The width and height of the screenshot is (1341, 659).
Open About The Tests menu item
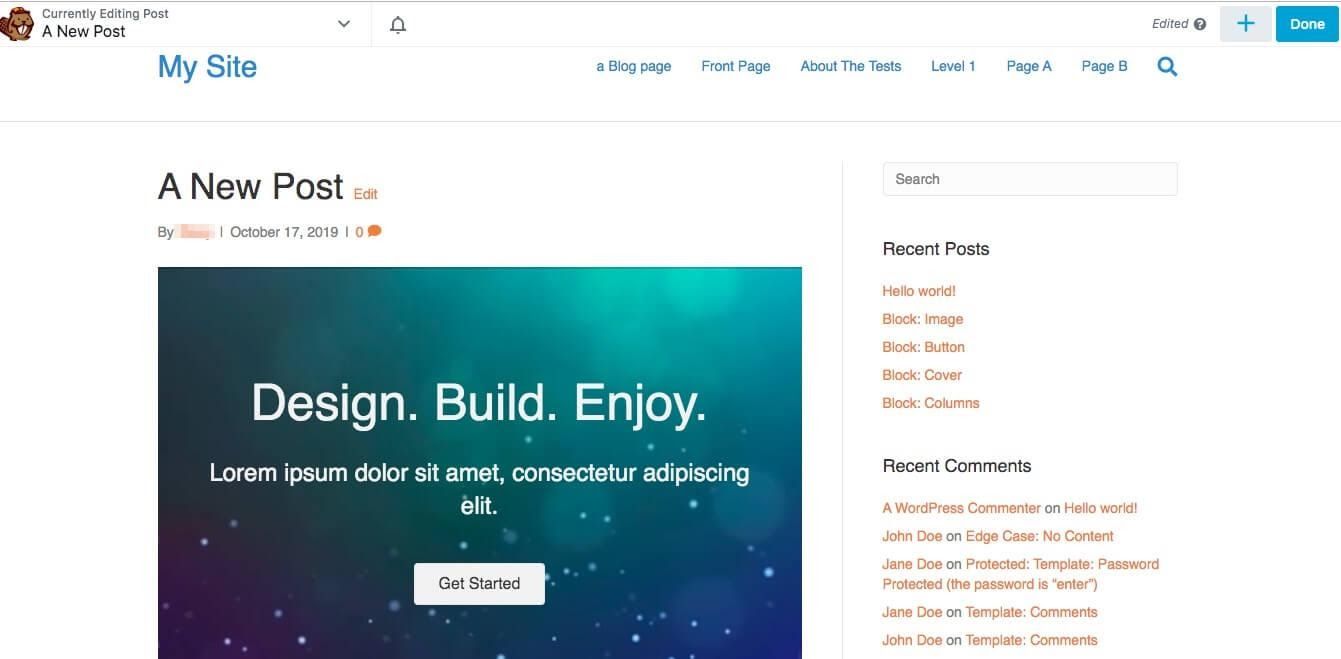(850, 66)
